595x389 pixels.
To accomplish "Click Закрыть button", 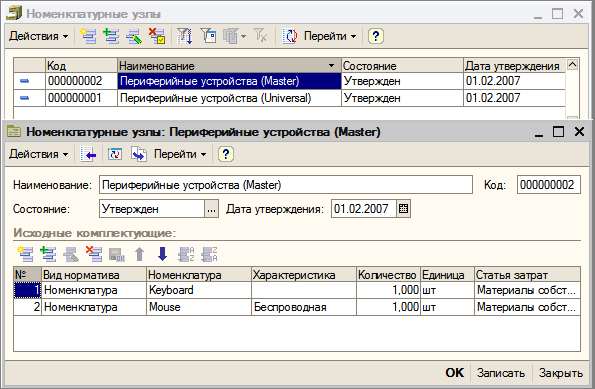I will pos(561,373).
